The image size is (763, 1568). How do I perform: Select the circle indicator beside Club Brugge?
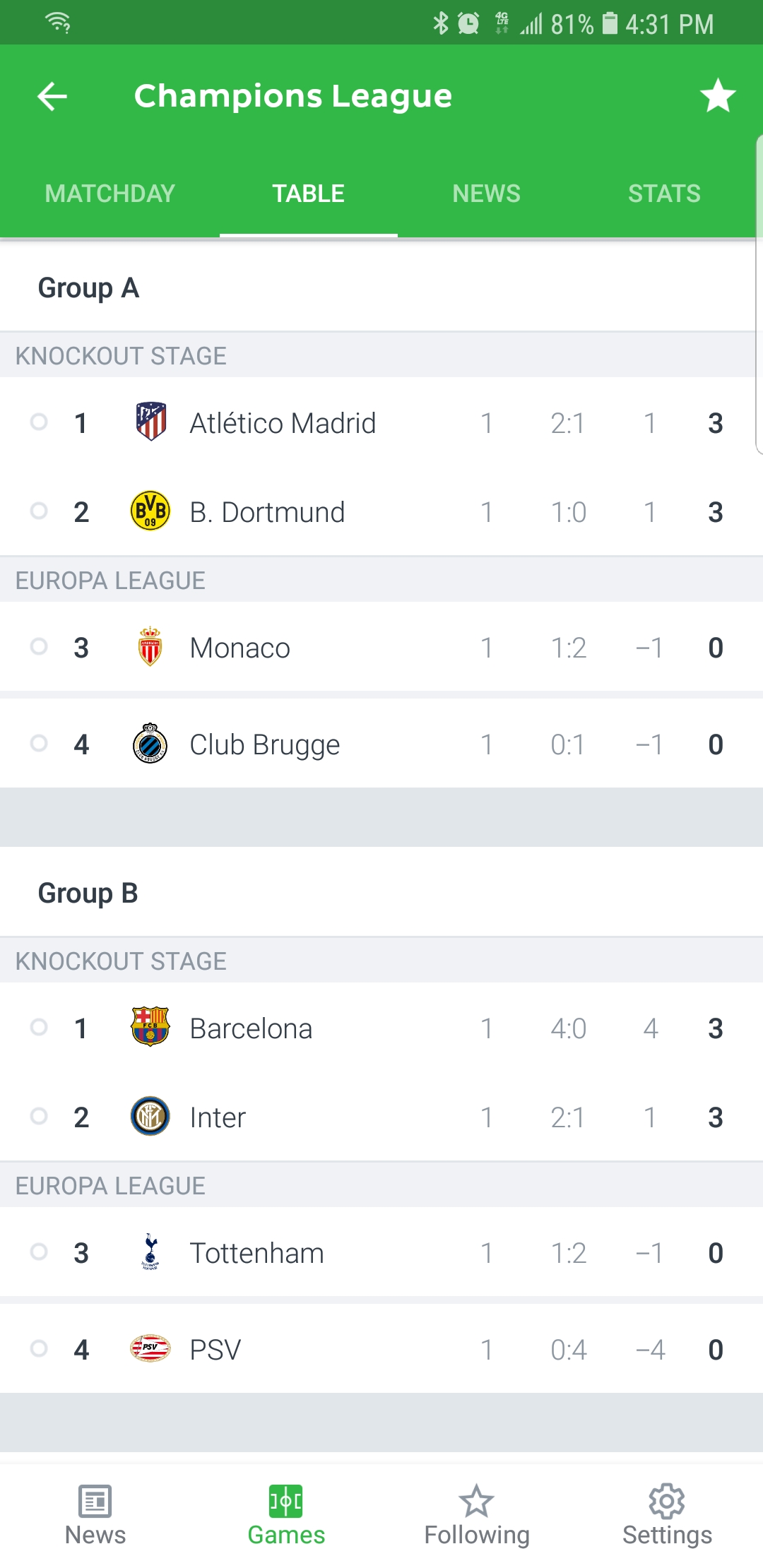(39, 743)
